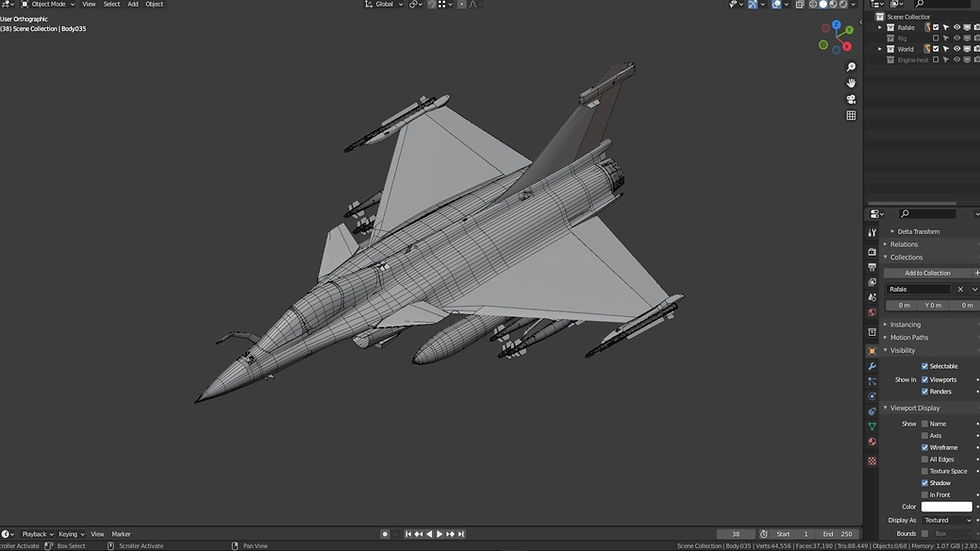Open the viewport View menu
This screenshot has height=551, width=980.
(89, 4)
